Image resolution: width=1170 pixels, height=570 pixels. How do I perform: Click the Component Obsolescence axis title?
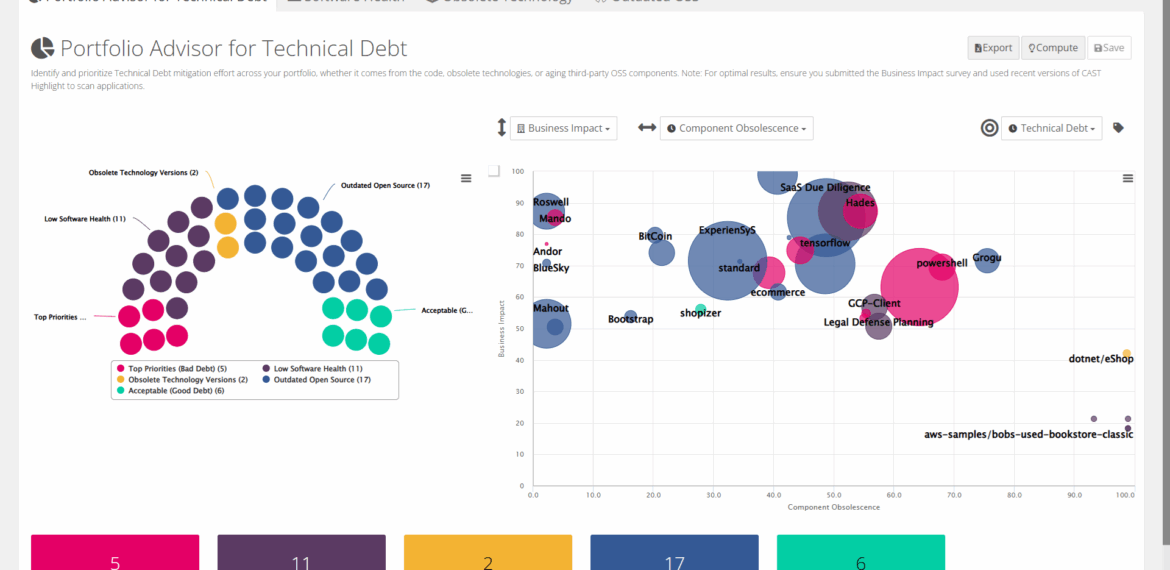[x=833, y=507]
